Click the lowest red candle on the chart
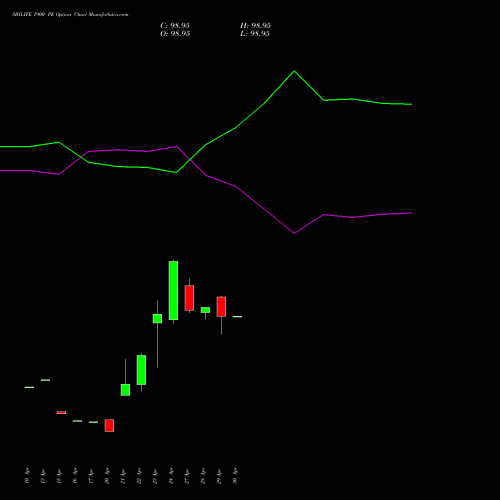 pos(109,425)
